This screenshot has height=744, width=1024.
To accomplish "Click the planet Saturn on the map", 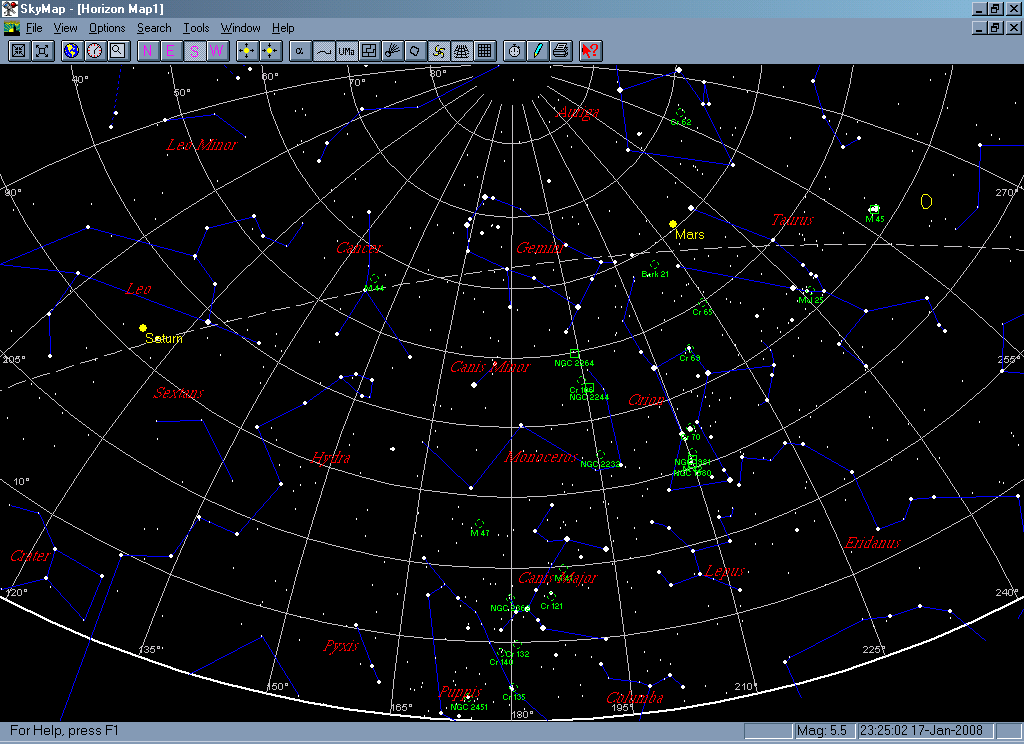I will pyautogui.click(x=143, y=328).
